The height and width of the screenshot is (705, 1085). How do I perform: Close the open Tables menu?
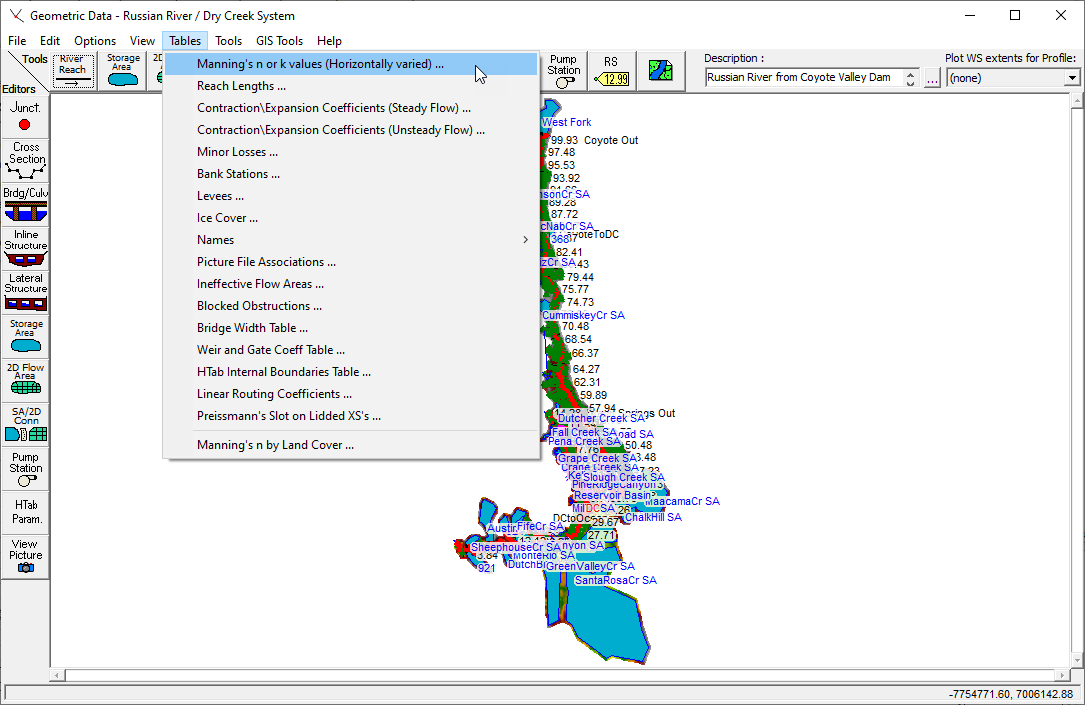(x=185, y=41)
